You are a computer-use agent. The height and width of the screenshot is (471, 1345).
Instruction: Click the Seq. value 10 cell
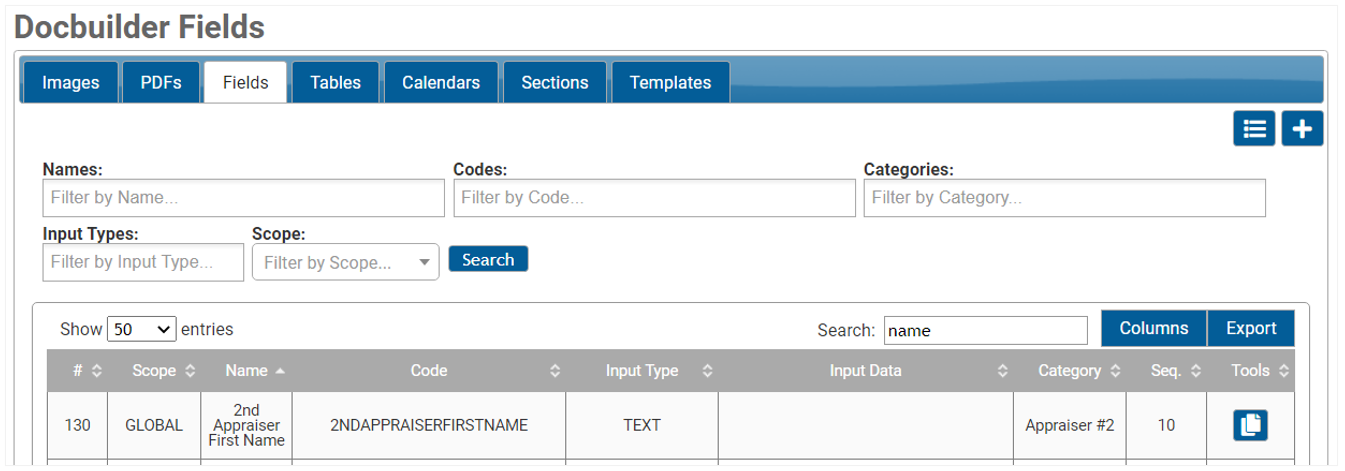1166,425
